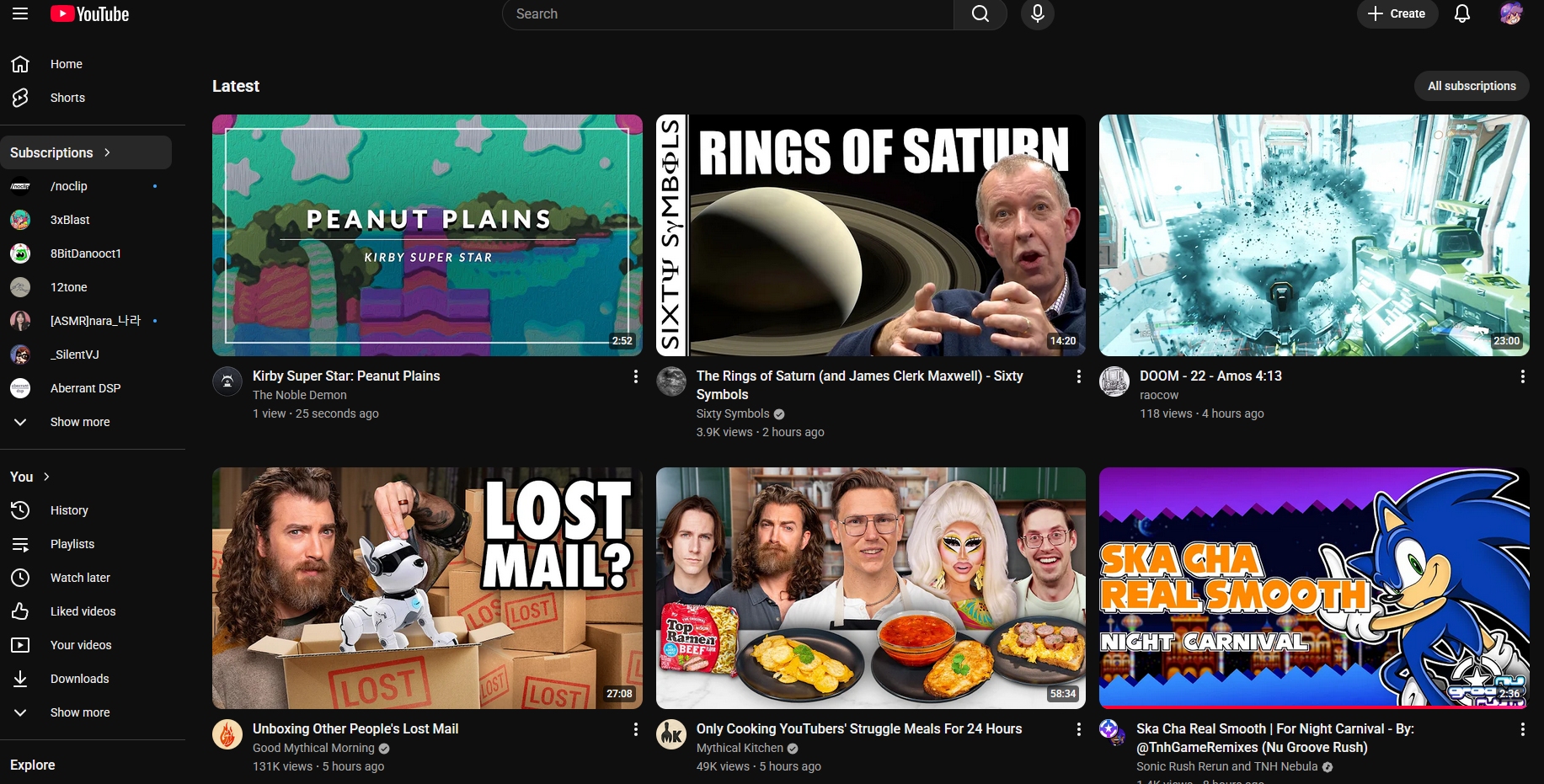The image size is (1544, 784).
Task: Open Watch later playlist
Action: tap(80, 578)
